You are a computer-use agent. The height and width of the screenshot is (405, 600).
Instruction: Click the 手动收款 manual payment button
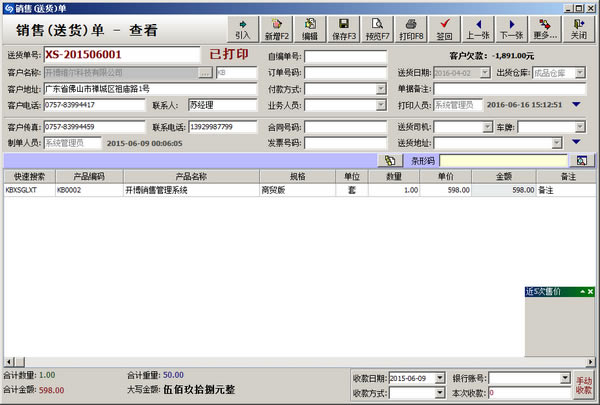click(x=584, y=385)
